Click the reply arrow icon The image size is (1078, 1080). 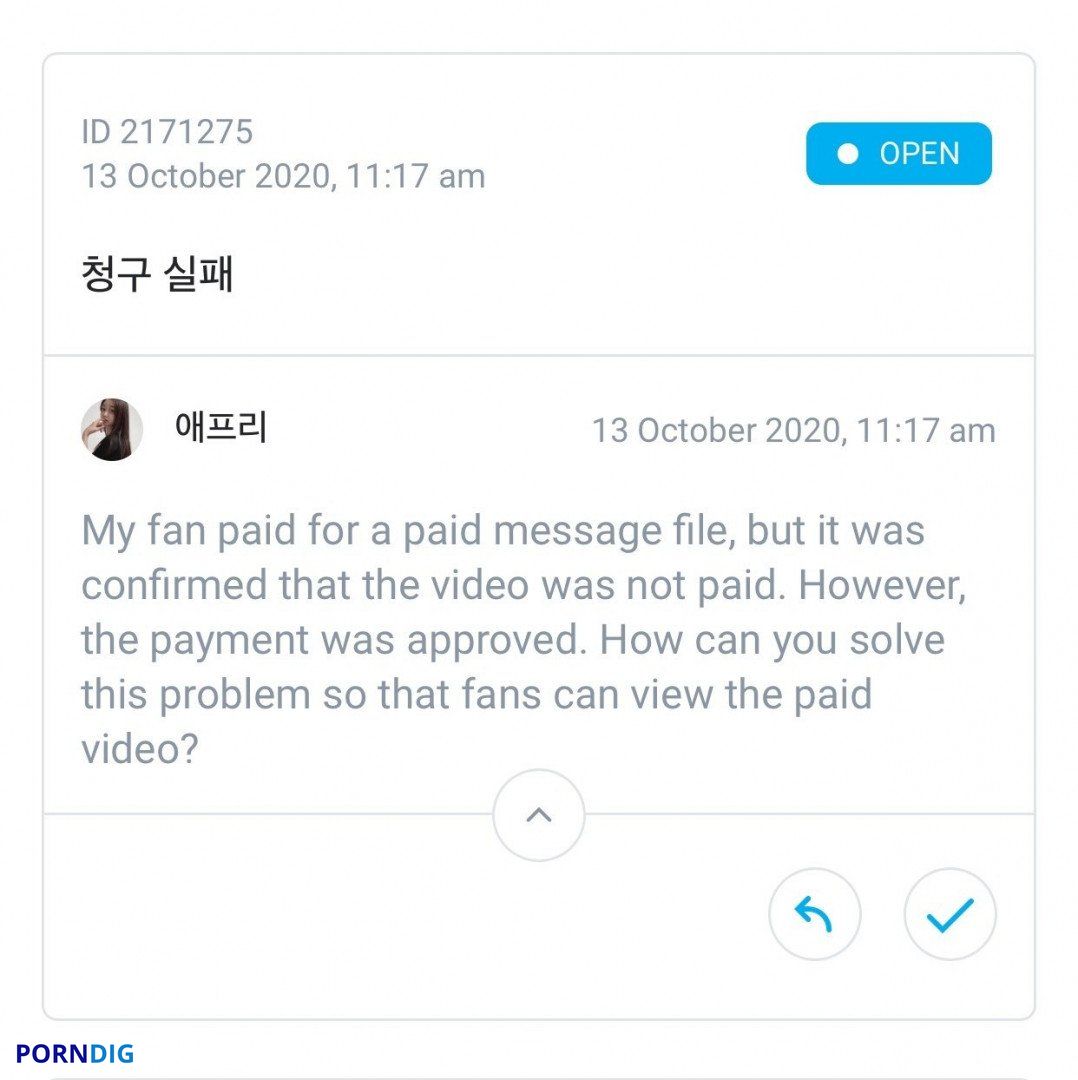814,914
